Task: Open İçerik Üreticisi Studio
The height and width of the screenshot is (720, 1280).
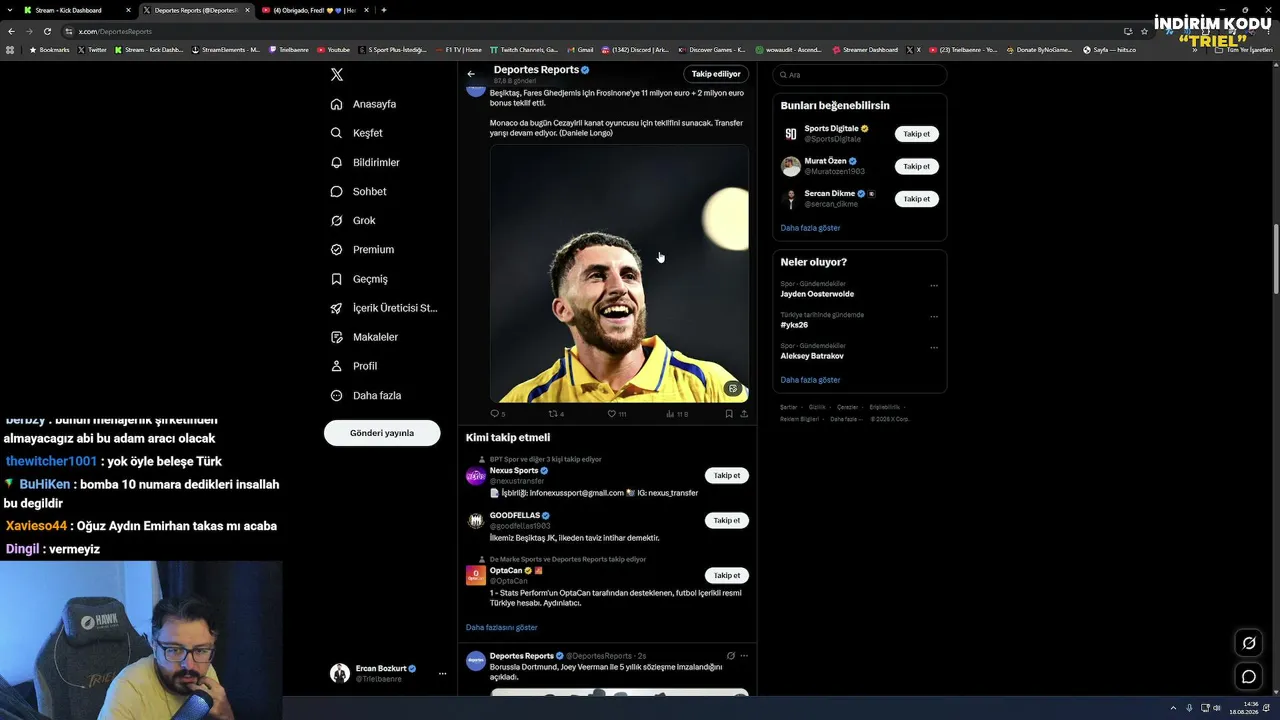Action: coord(384,308)
